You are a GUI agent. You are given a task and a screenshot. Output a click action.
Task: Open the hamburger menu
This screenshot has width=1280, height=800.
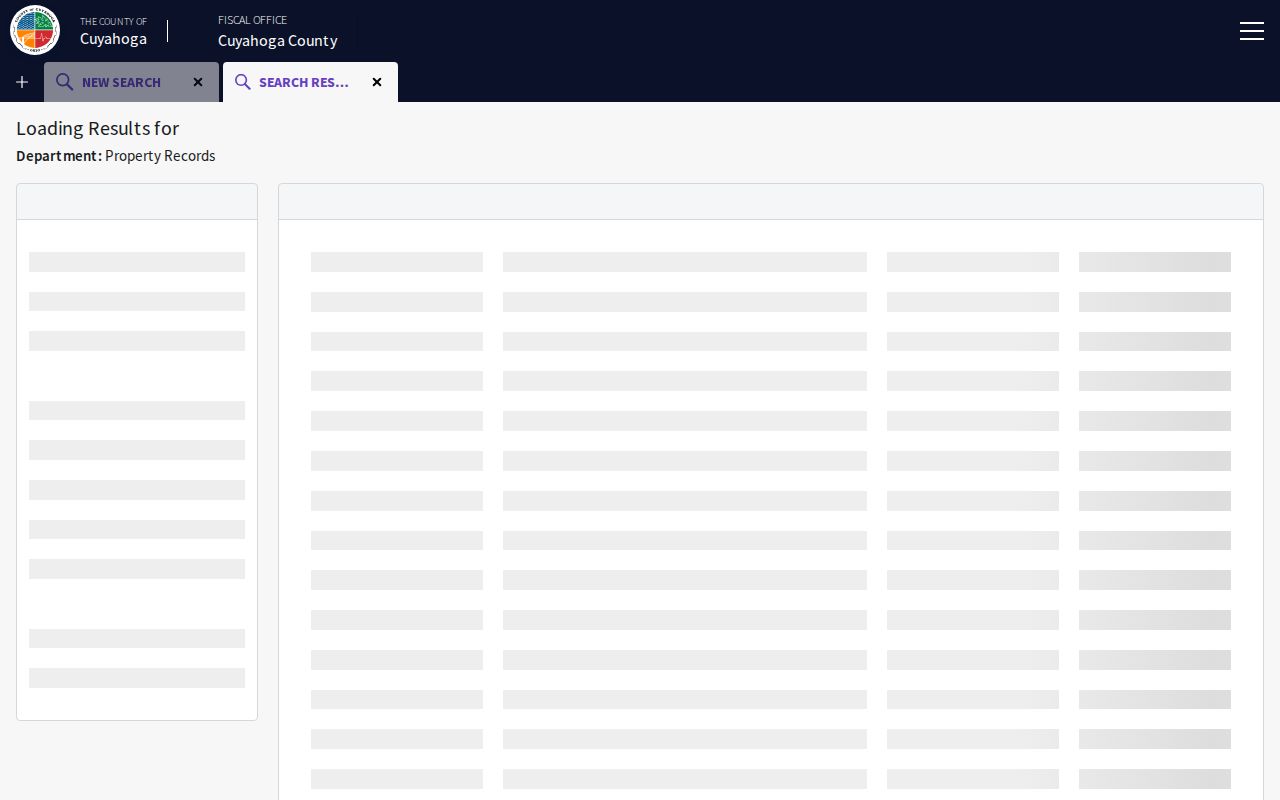click(1252, 31)
